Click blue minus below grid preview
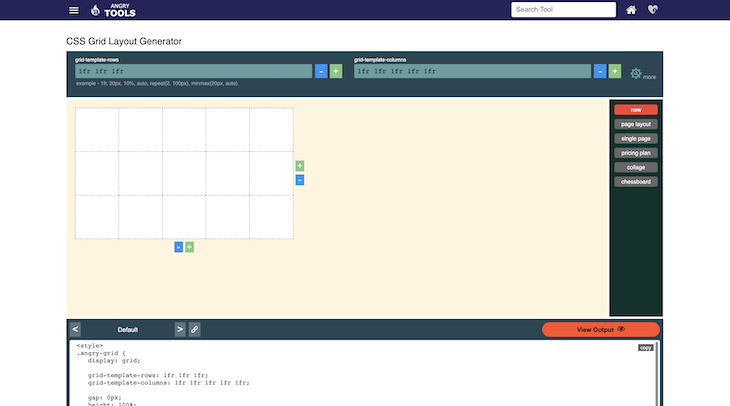 [178, 247]
